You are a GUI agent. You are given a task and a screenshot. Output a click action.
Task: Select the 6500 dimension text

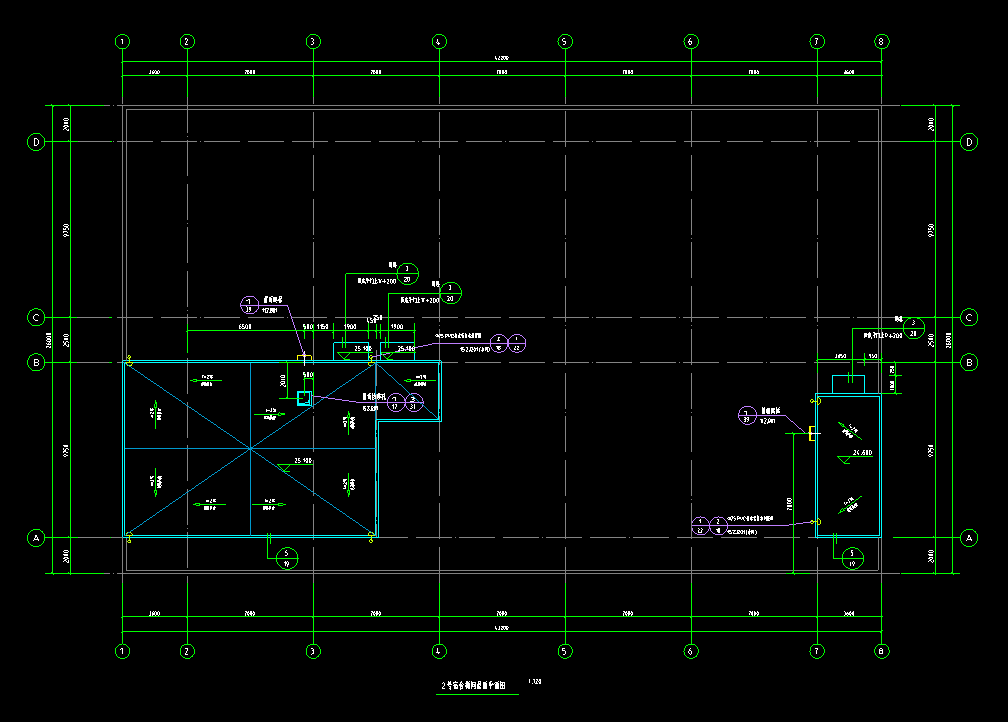pos(244,326)
